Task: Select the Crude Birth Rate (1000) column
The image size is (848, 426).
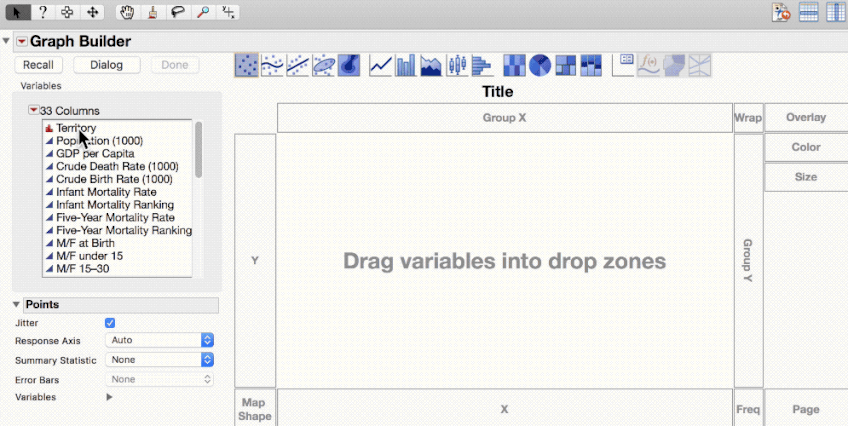Action: [x=117, y=179]
